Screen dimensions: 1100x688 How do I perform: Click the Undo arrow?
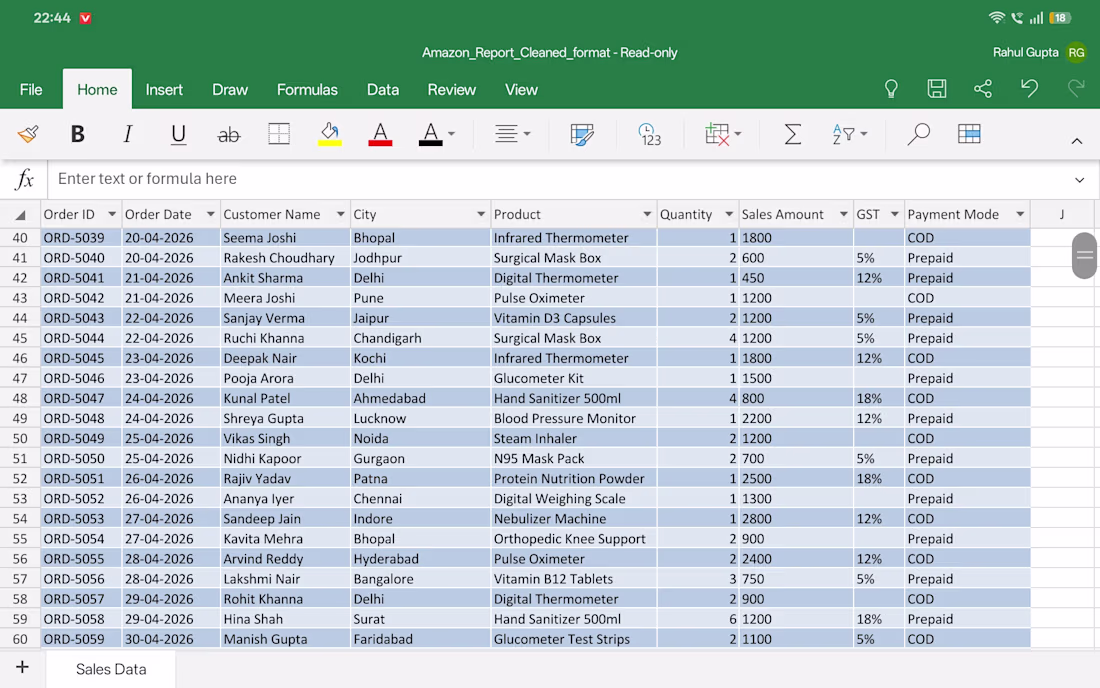click(x=1029, y=88)
